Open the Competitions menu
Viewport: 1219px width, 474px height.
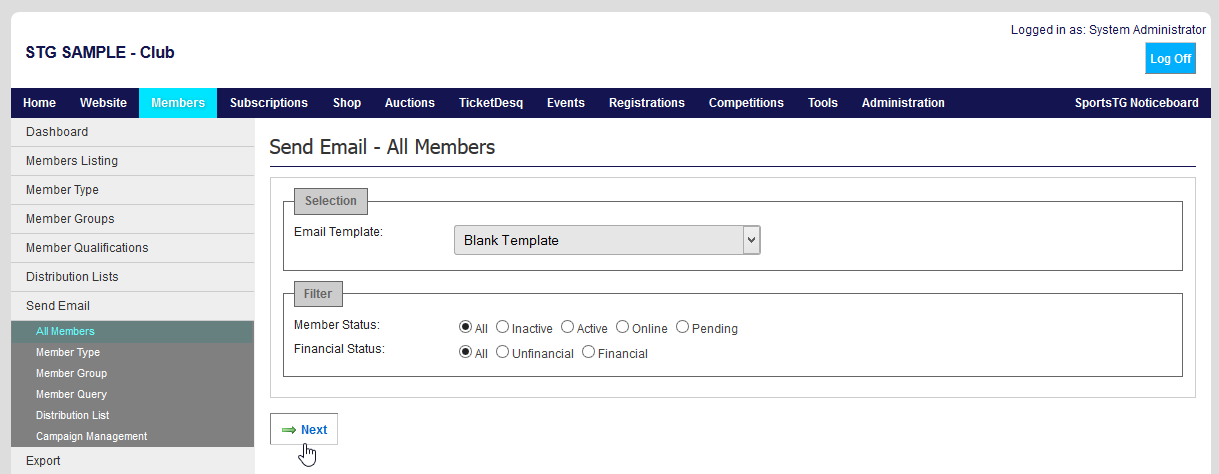click(746, 103)
